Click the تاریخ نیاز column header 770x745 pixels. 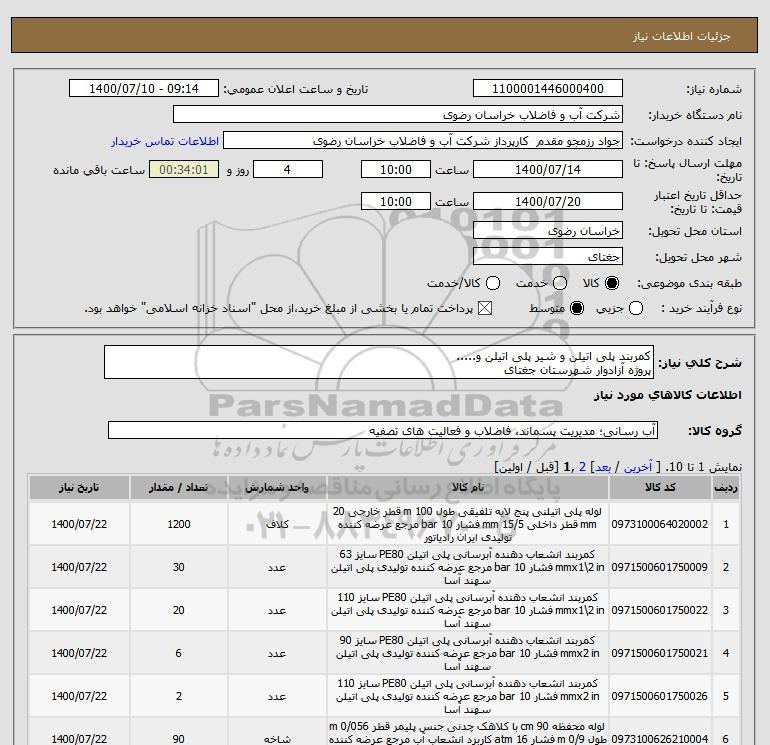click(79, 487)
